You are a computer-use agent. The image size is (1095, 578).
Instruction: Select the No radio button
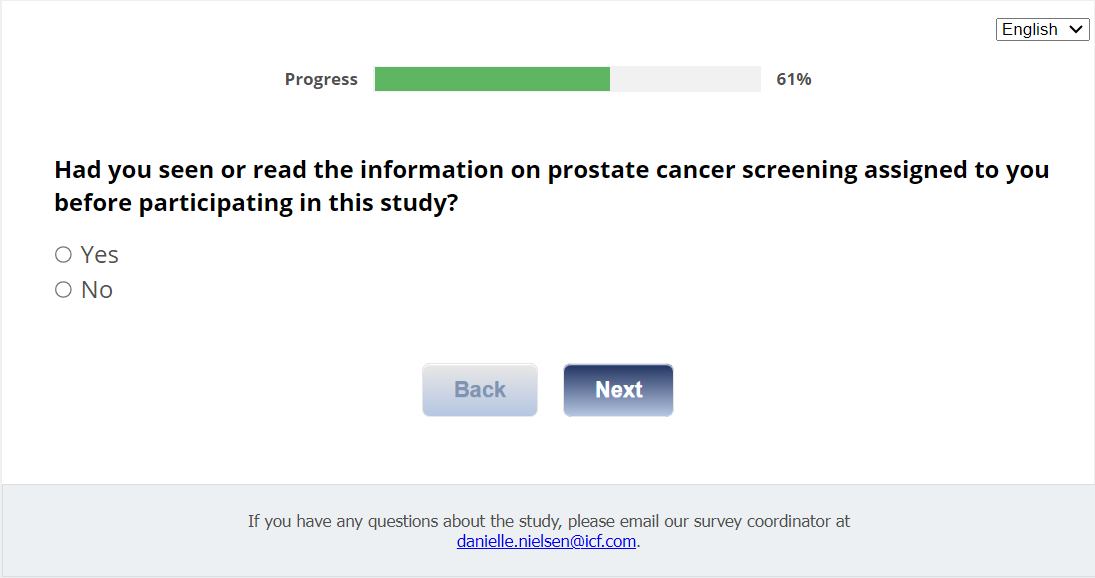[x=64, y=290]
